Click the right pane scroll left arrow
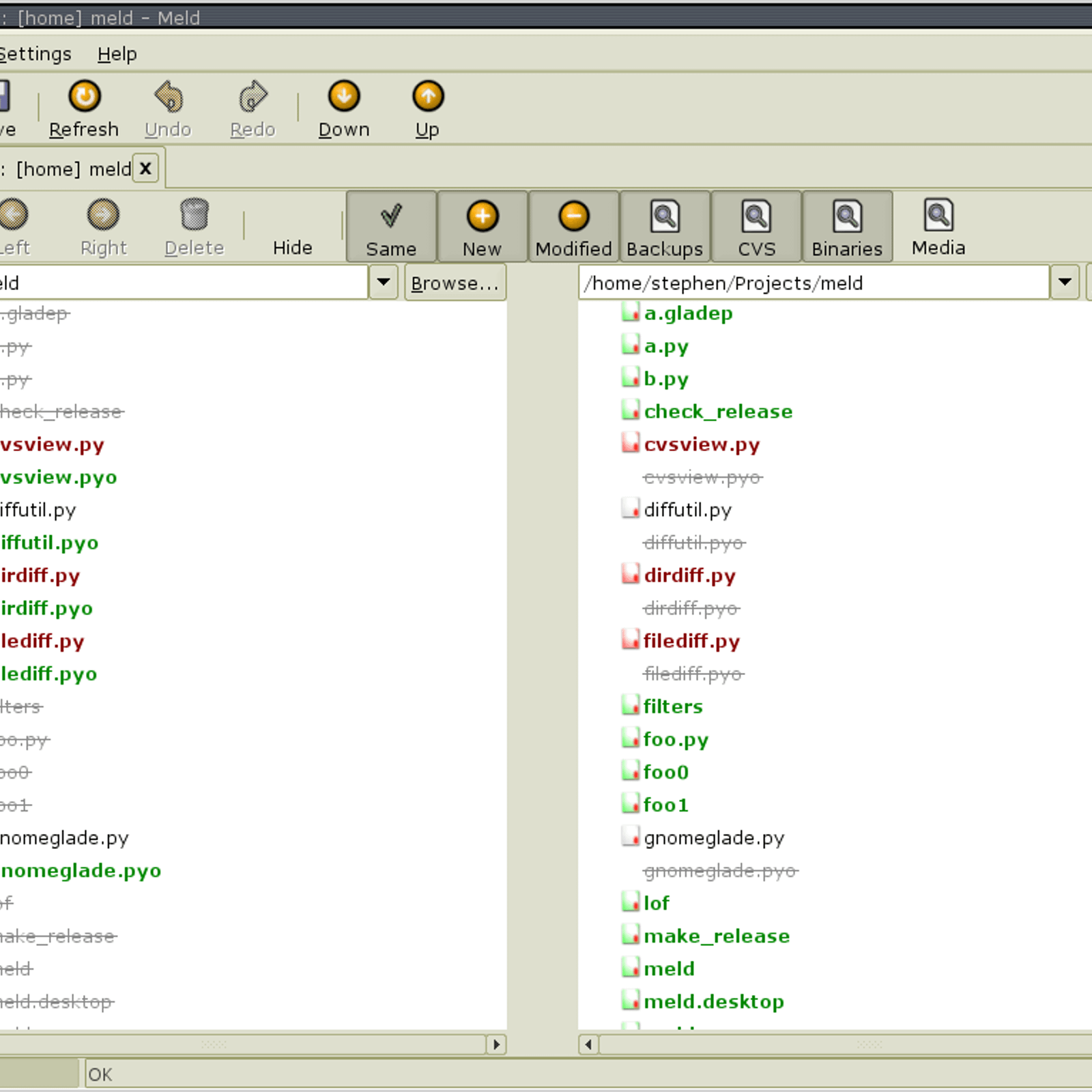Viewport: 1092px width, 1092px height. coord(589,1044)
